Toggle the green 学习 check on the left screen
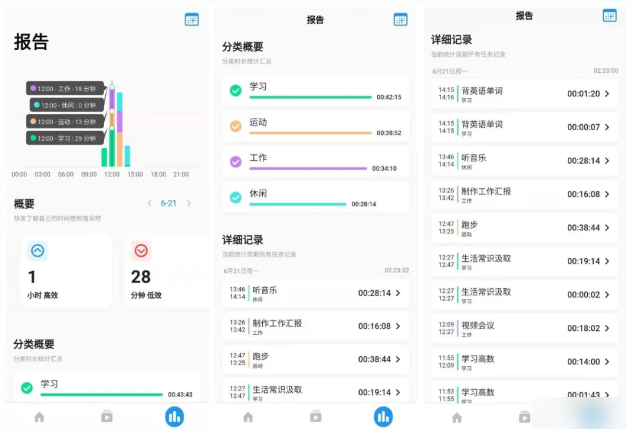Viewport: 632px width, 438px height. [27, 388]
